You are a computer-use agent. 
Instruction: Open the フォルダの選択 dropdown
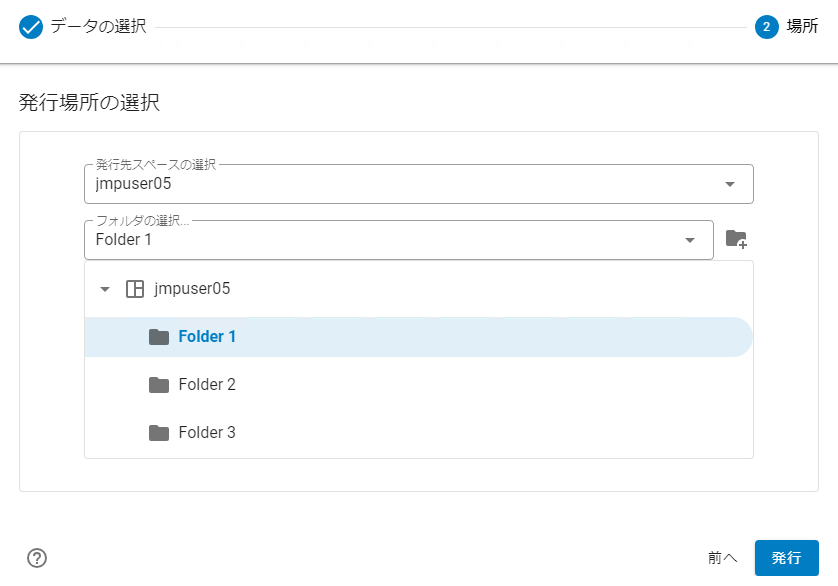click(689, 240)
